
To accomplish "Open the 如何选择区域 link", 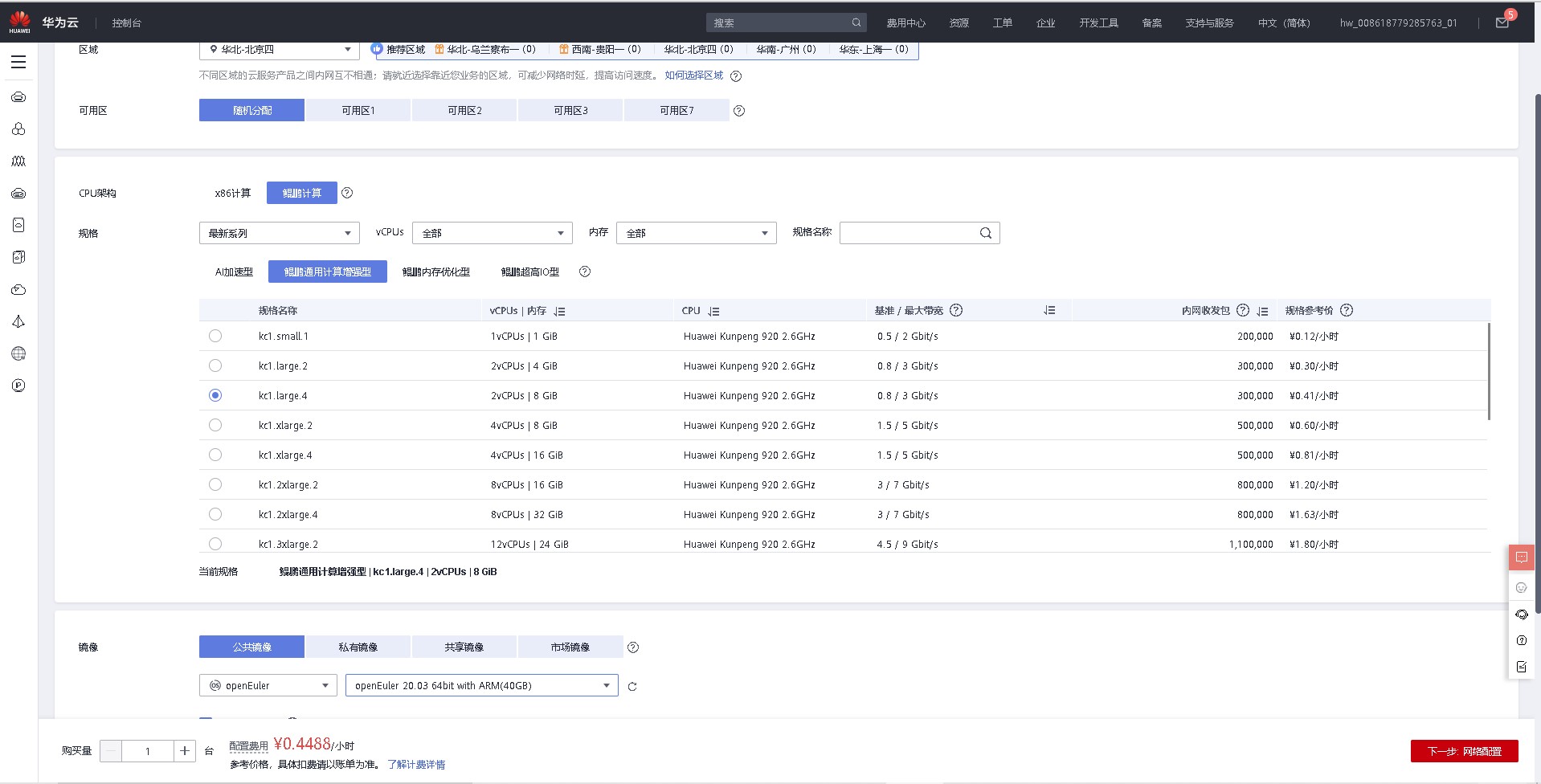I will [694, 76].
